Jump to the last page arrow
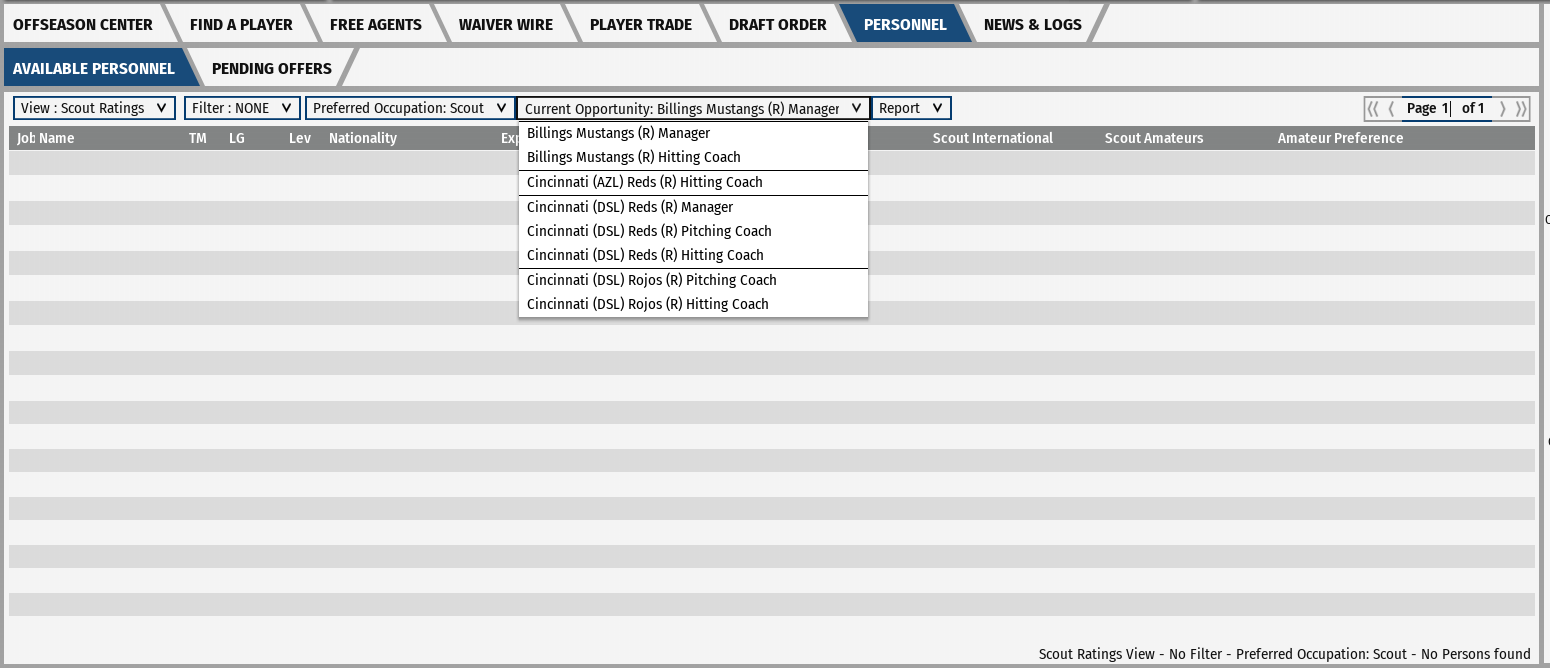This screenshot has height=668, width=1550. (x=1521, y=109)
